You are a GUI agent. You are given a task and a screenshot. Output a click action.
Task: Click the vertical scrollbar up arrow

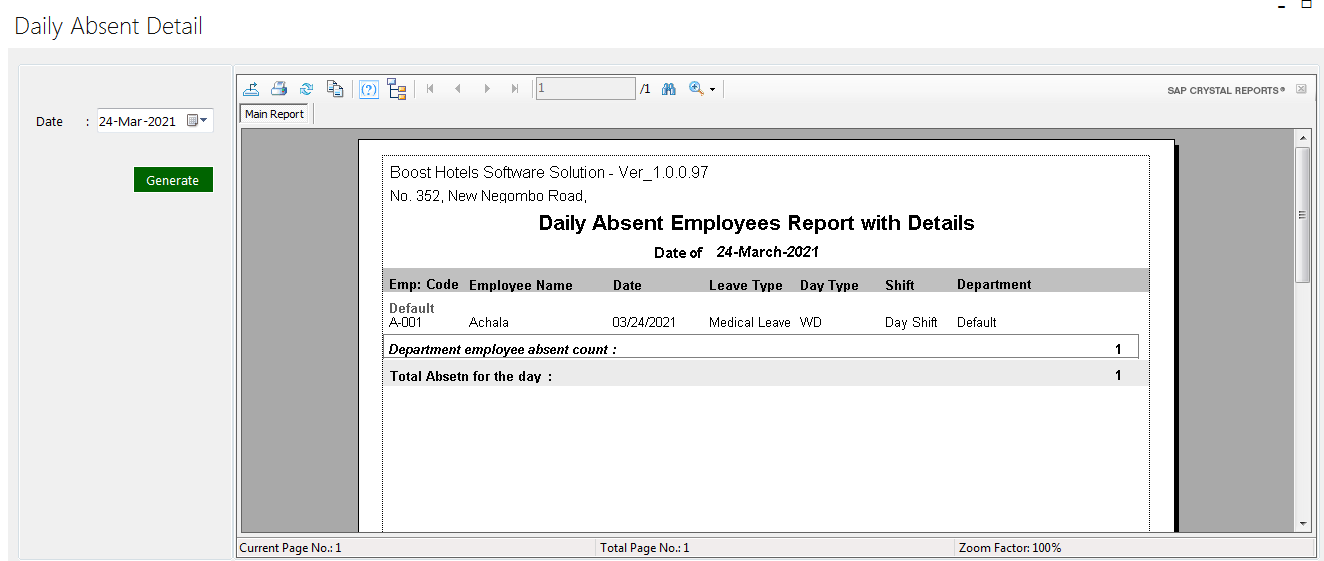point(1302,137)
